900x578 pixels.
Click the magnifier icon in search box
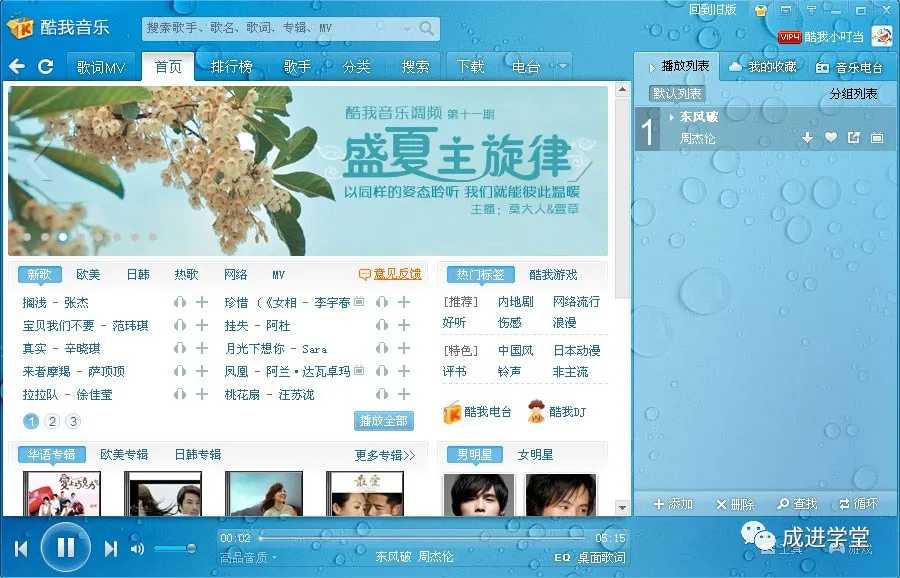click(x=426, y=28)
